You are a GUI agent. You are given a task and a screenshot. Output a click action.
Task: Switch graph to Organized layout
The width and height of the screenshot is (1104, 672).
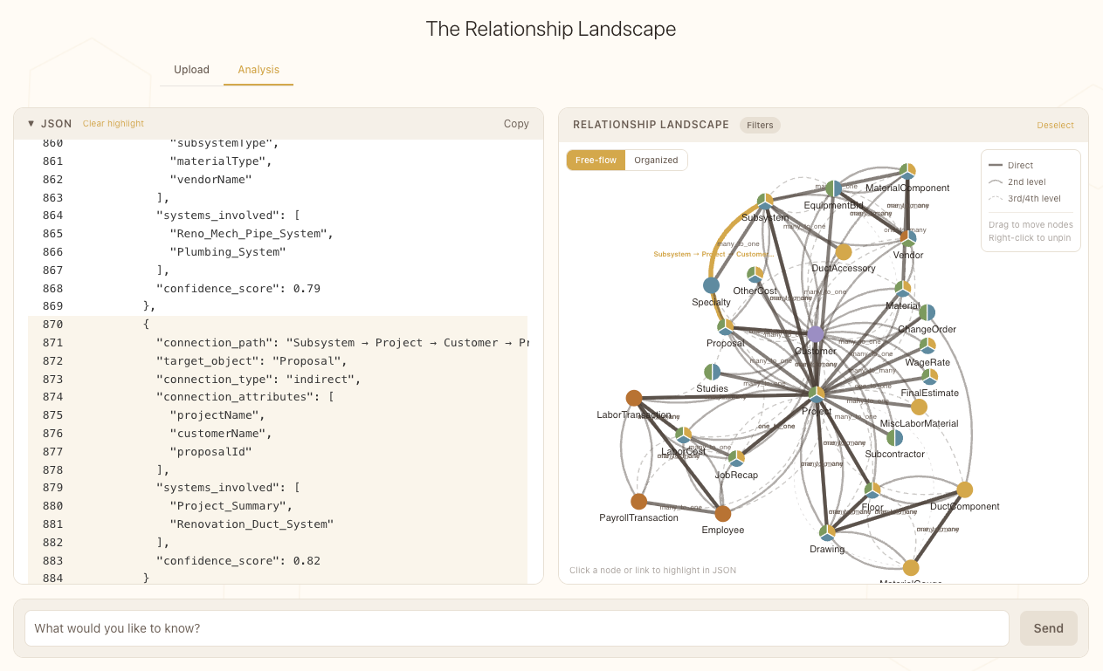click(656, 160)
